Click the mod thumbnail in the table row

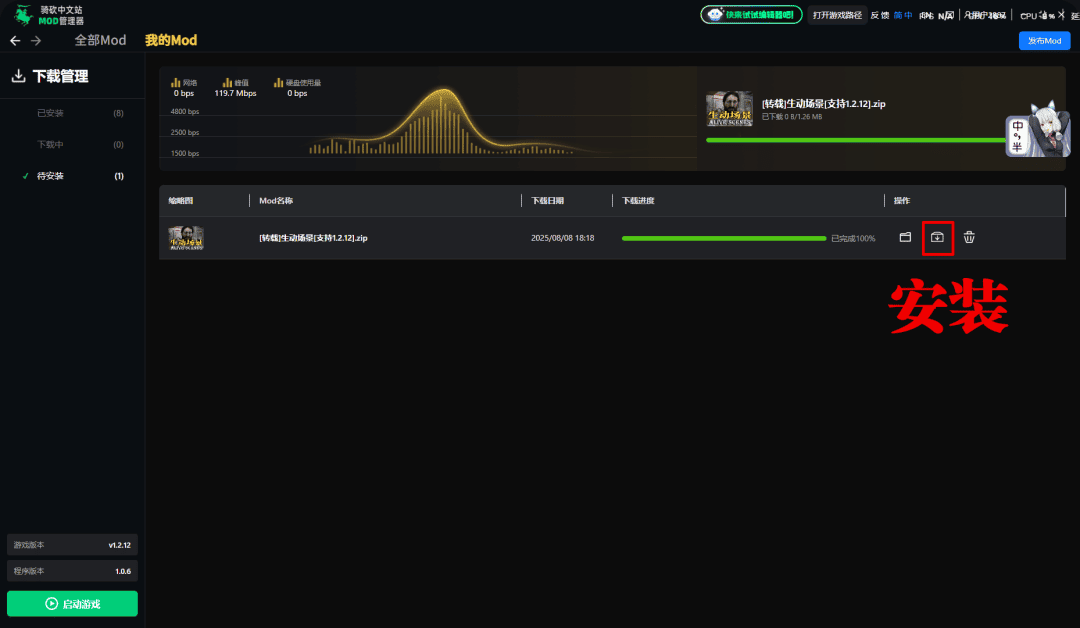coord(186,238)
